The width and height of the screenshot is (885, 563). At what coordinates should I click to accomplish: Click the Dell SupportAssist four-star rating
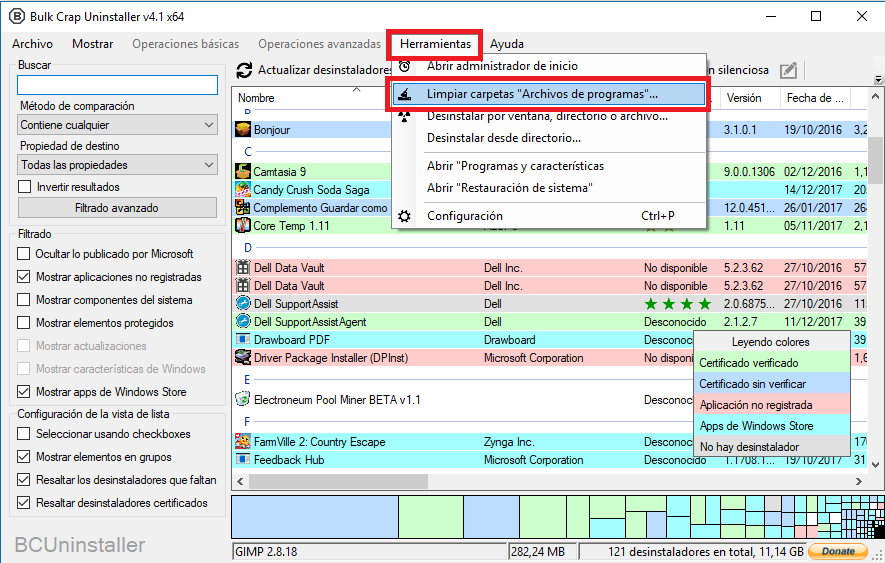pos(677,304)
